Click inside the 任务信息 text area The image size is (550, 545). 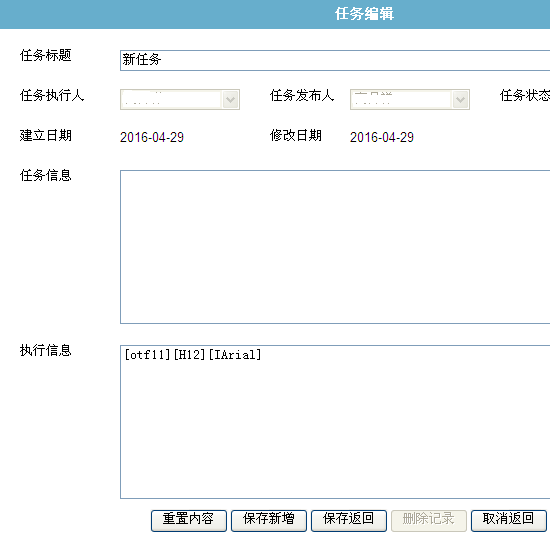(335, 247)
